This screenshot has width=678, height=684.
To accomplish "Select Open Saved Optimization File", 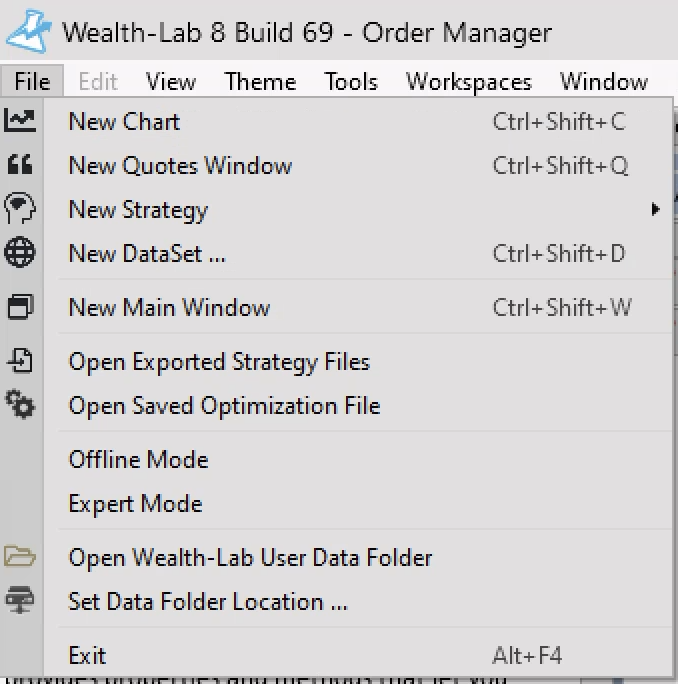I will tap(224, 406).
